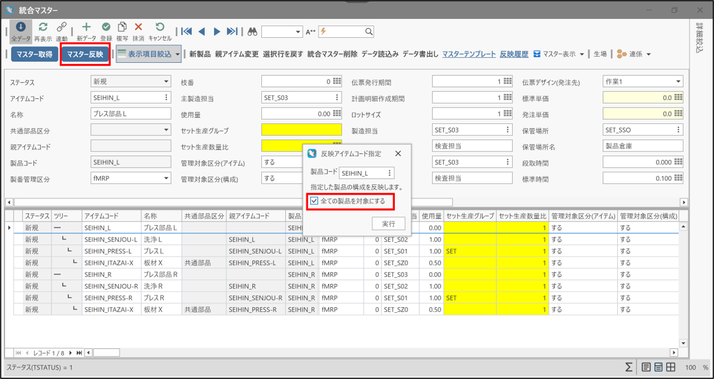This screenshot has width=714, height=379.
Task: Open the 反映履歴 link
Action: tap(514, 54)
